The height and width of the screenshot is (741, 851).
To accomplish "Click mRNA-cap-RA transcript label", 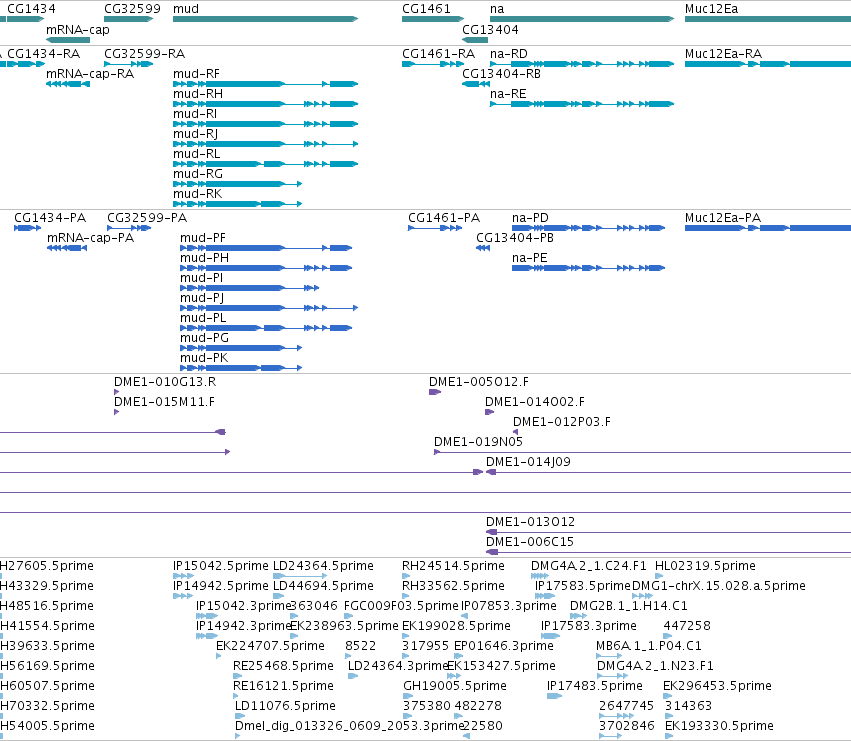I will pyautogui.click(x=90, y=74).
